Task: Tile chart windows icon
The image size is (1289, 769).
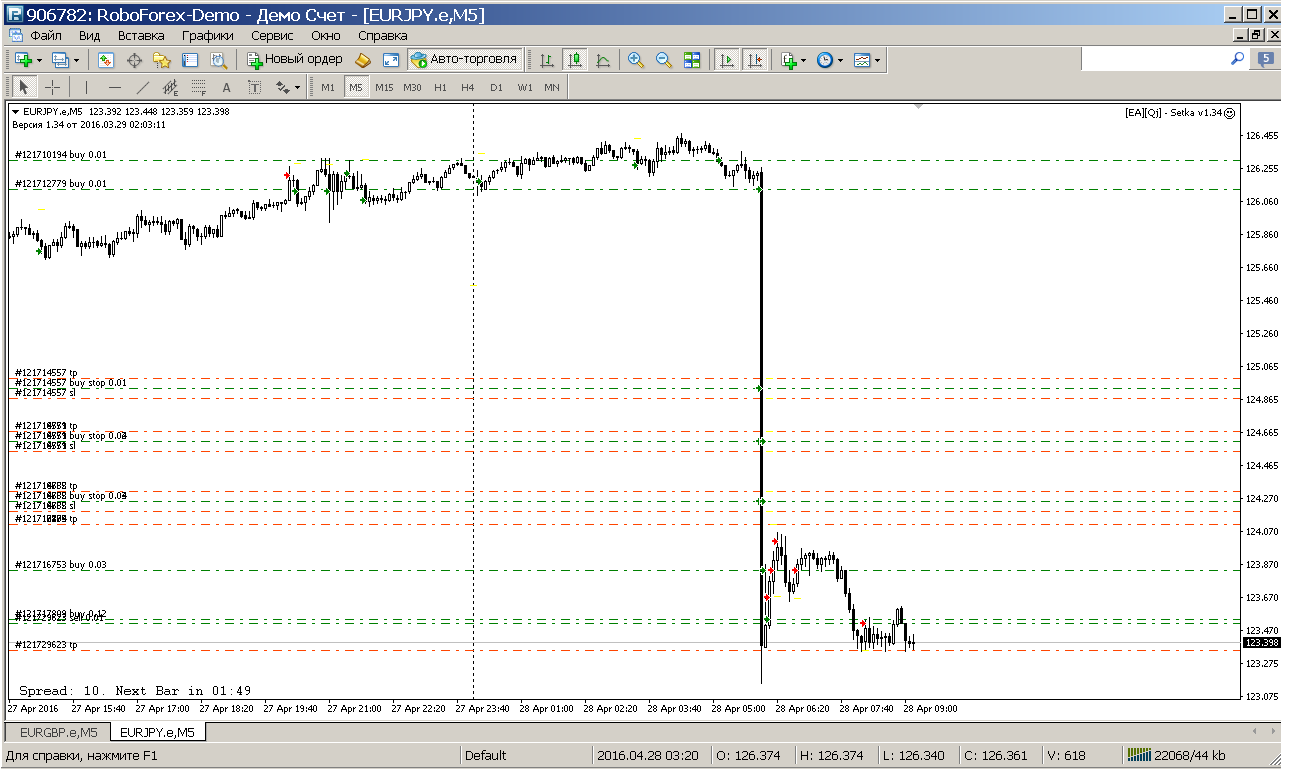Action: click(x=692, y=60)
